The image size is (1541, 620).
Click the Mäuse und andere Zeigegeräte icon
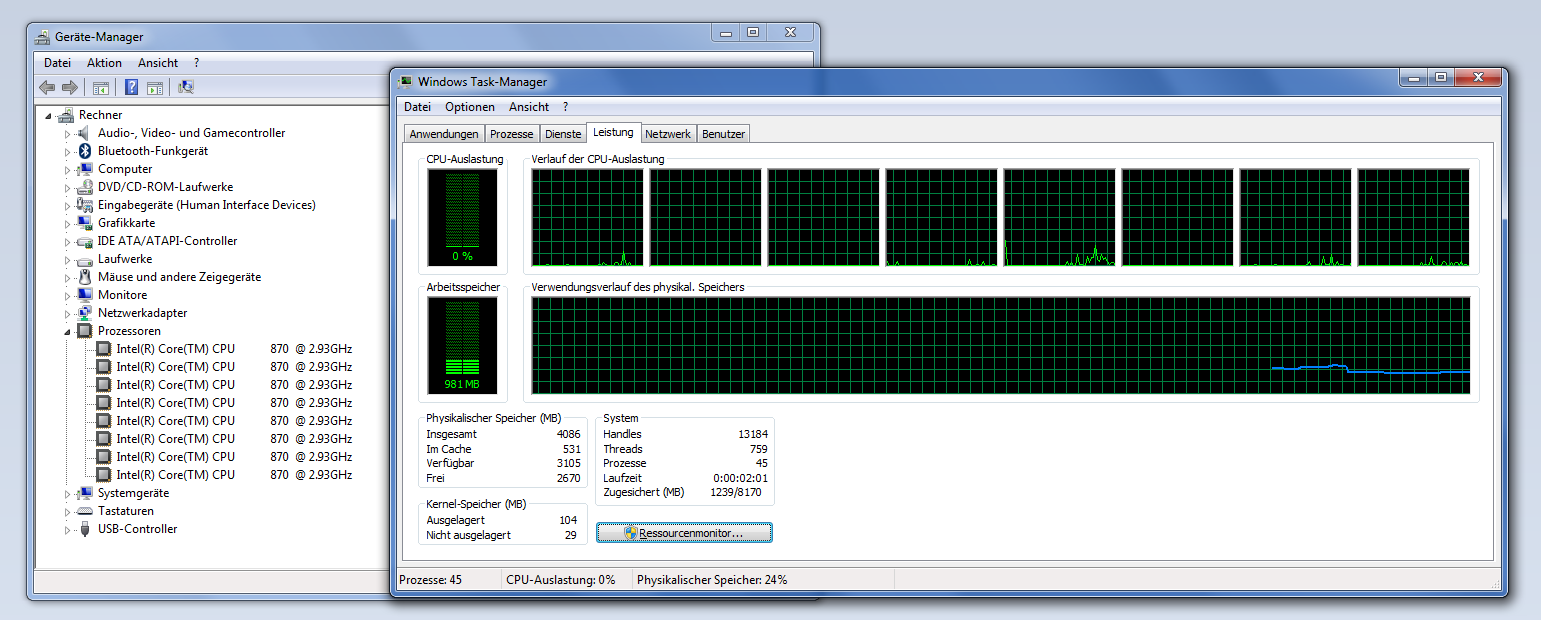85,277
